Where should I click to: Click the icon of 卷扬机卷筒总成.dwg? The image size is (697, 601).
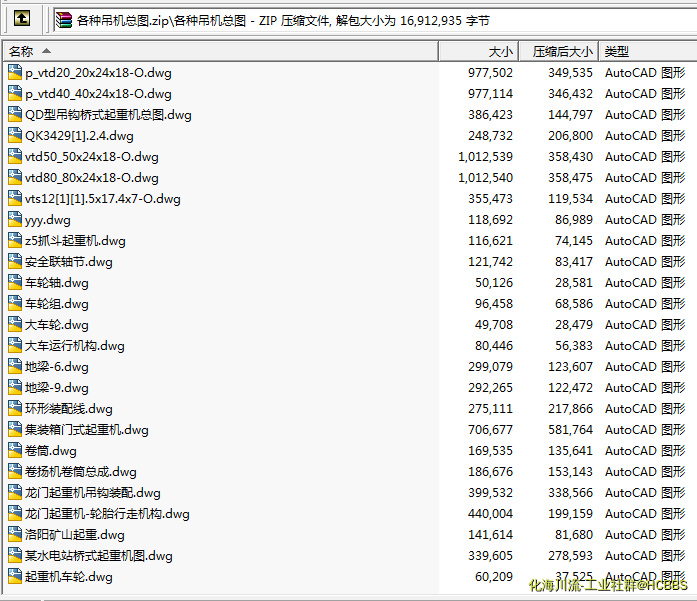(x=15, y=472)
